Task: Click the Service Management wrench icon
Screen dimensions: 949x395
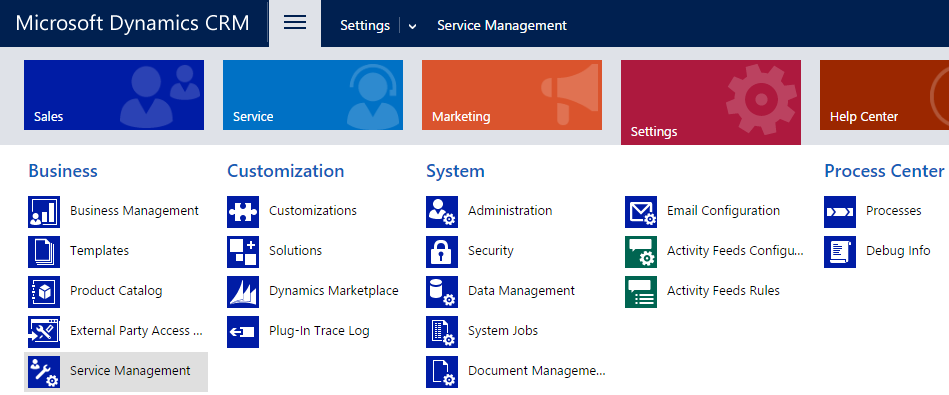Action: (44, 371)
